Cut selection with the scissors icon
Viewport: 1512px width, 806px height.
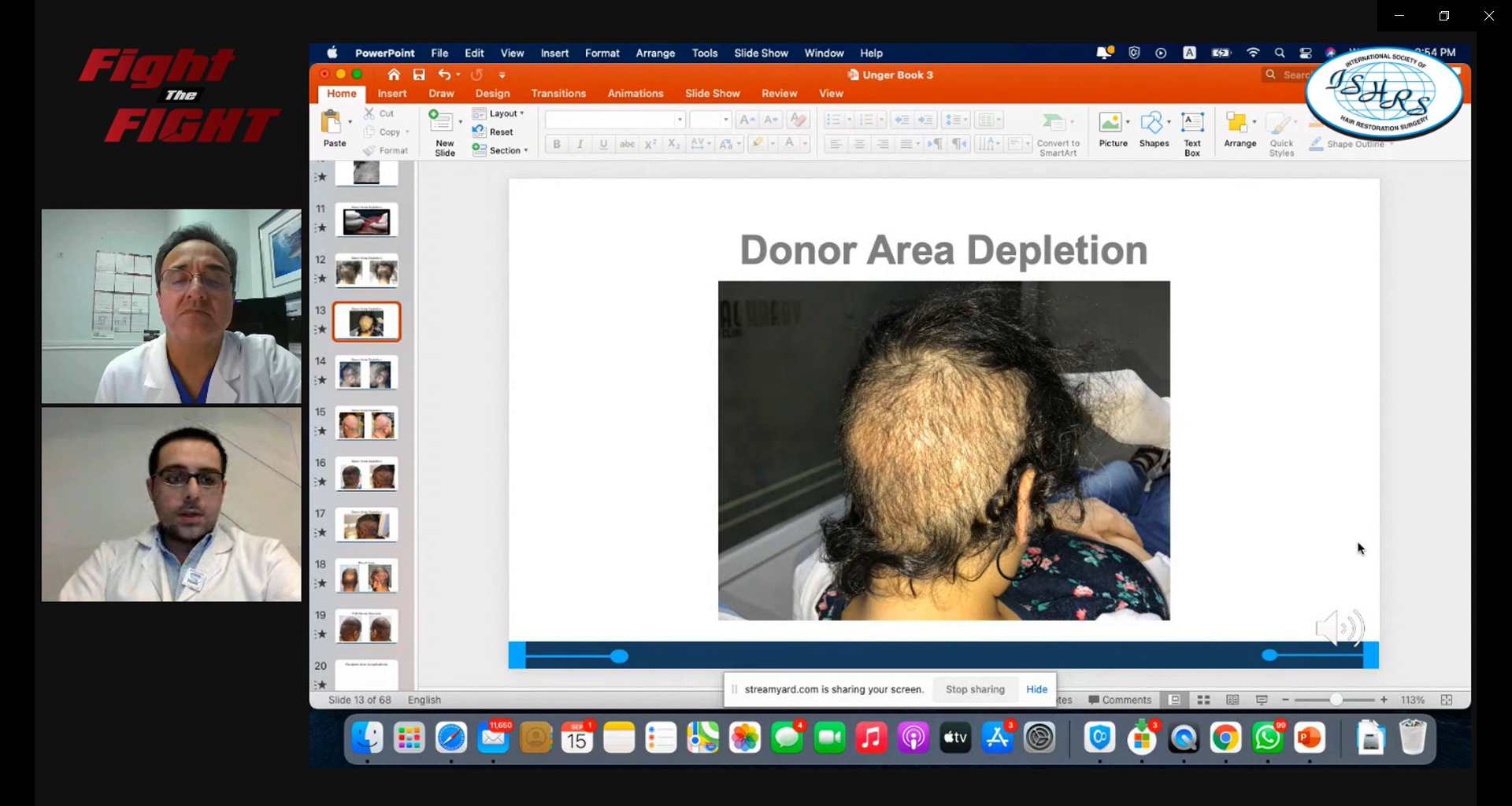369,113
